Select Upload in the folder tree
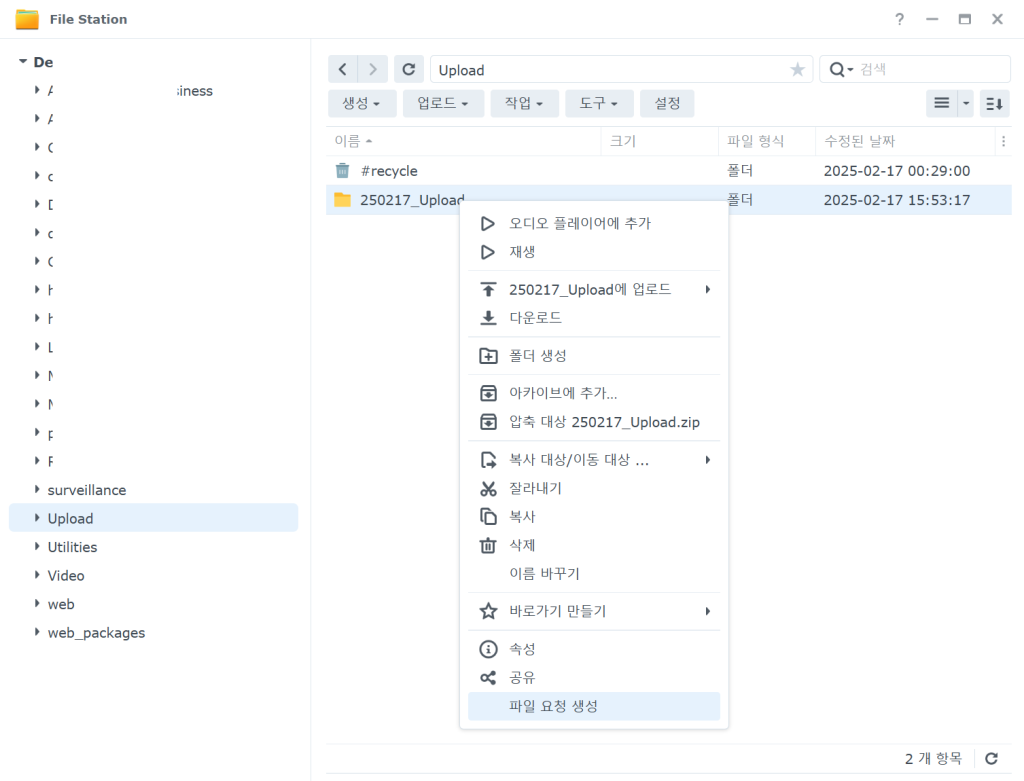The width and height of the screenshot is (1024, 781). (x=71, y=518)
